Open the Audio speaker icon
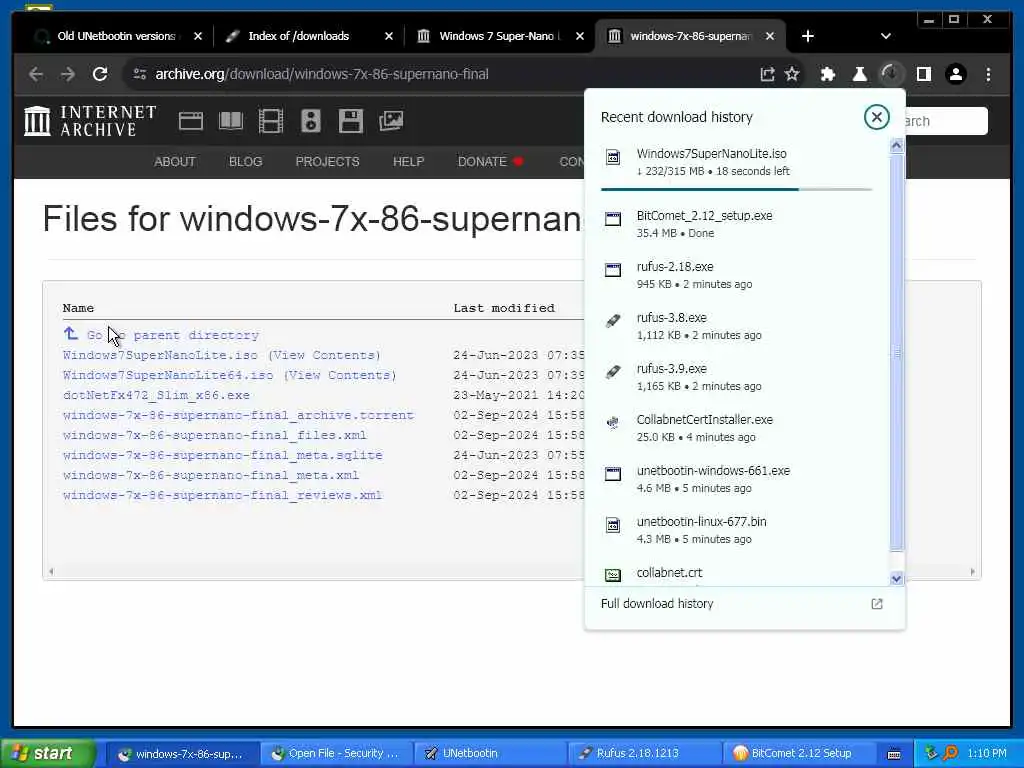 311,121
